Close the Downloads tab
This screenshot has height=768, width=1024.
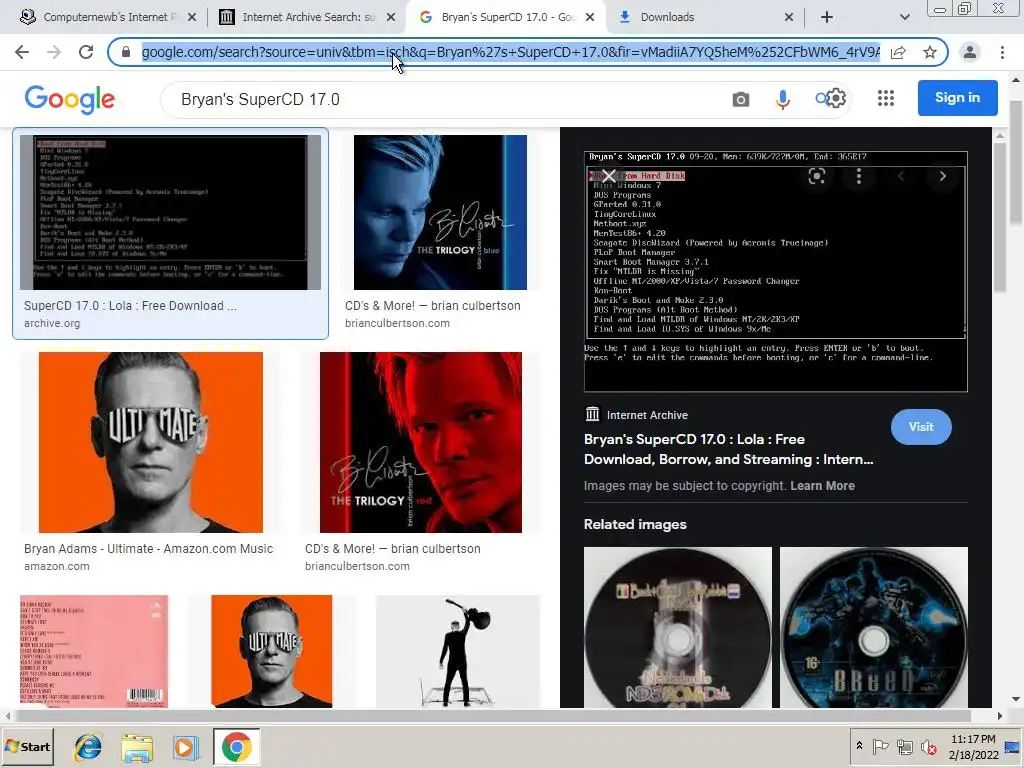[789, 17]
